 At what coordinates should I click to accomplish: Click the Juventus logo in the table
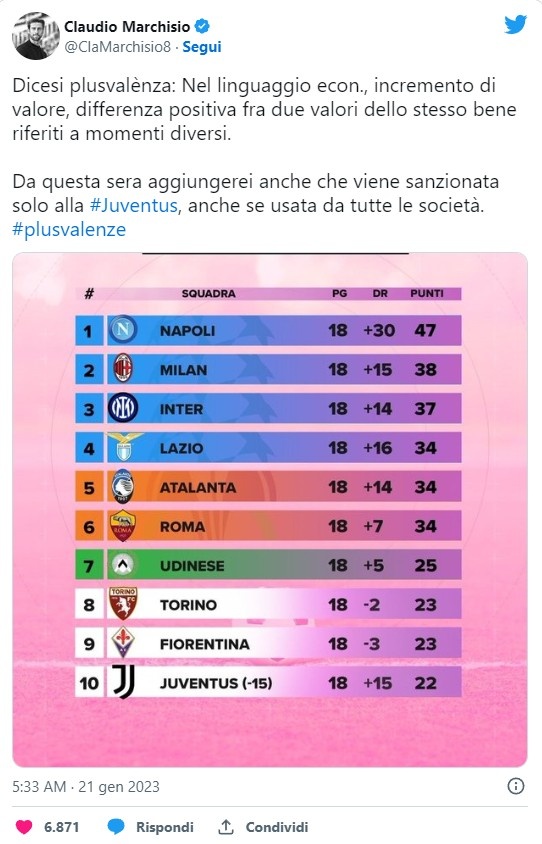click(x=123, y=682)
